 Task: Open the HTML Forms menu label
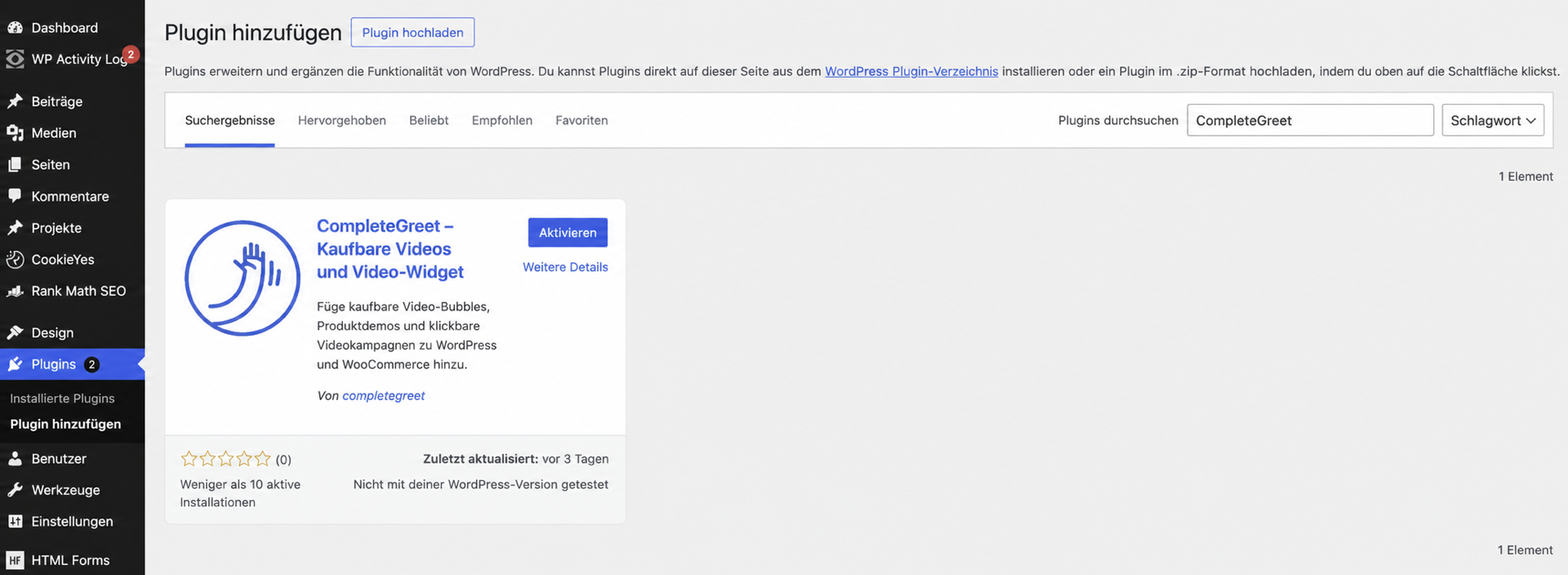(70, 560)
